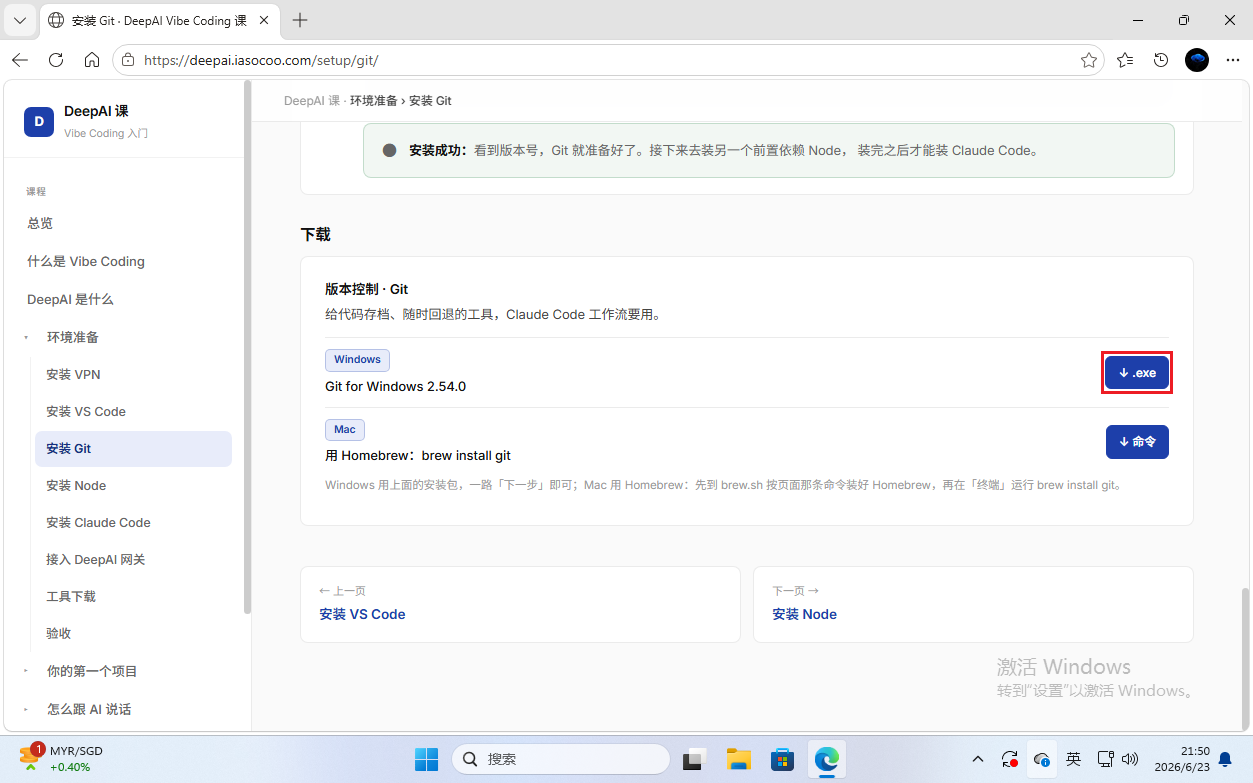Click the DeepAI logo D icon
1253x783 pixels.
point(39,121)
